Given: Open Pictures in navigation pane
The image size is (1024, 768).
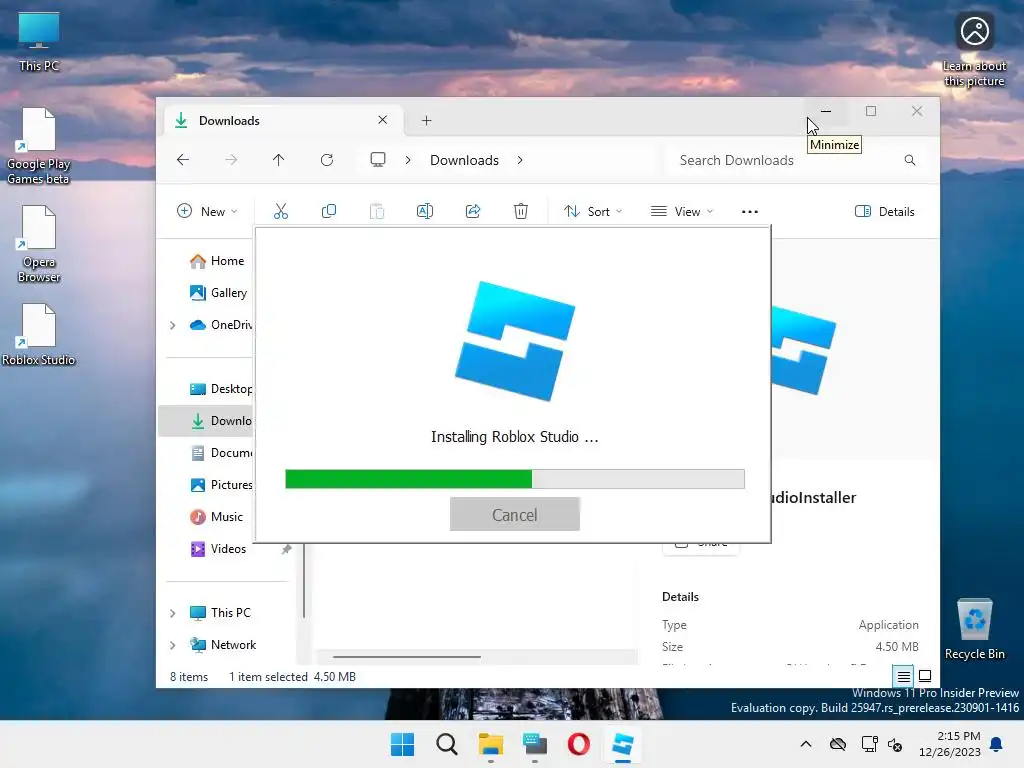Looking at the screenshot, I should tap(220, 485).
